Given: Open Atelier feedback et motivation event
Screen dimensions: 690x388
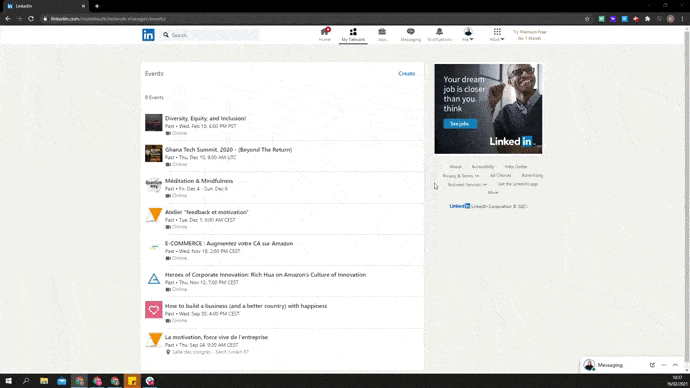Looking at the screenshot, I should point(206,212).
